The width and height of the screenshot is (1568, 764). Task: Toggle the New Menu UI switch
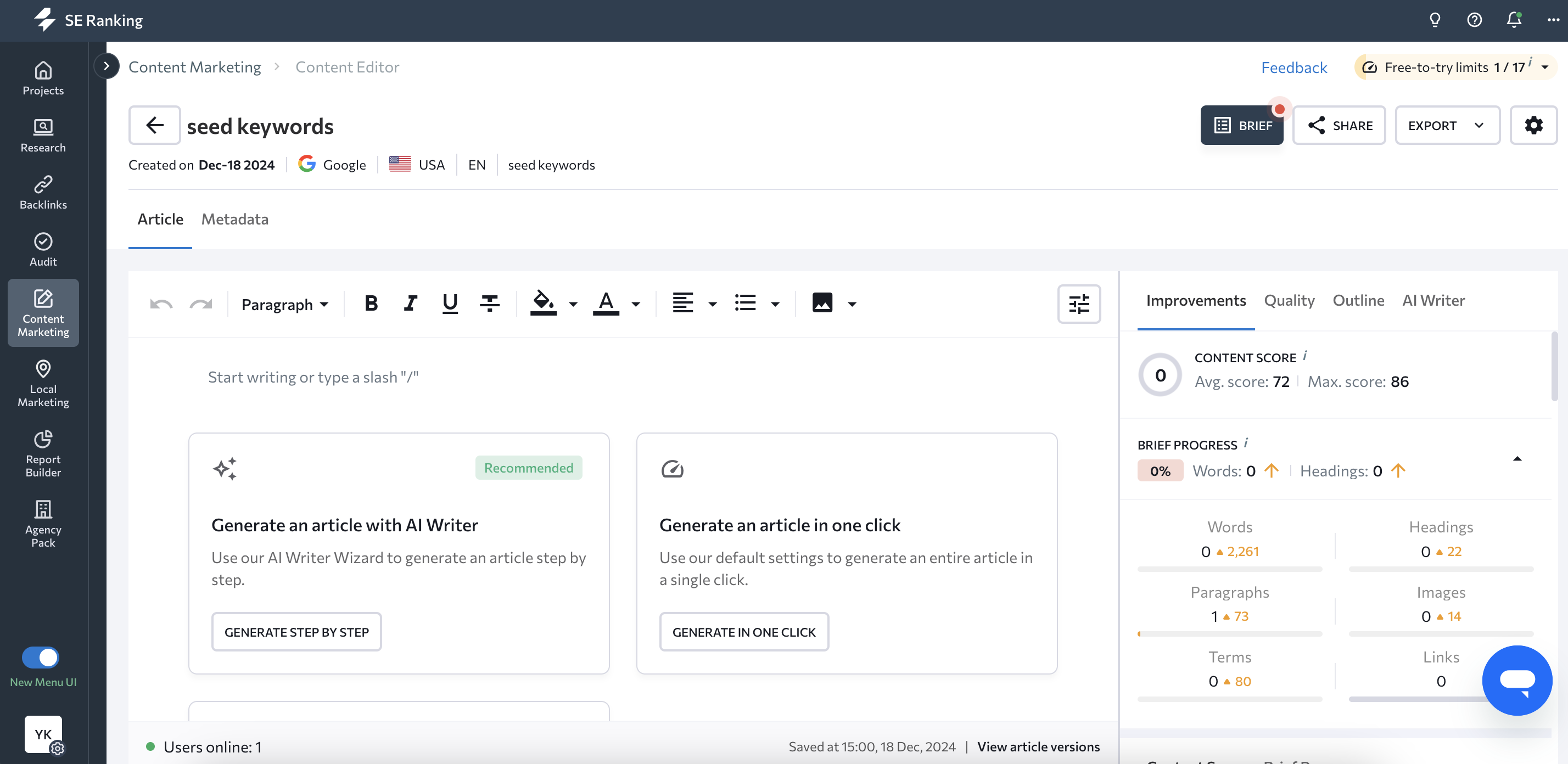(41, 657)
